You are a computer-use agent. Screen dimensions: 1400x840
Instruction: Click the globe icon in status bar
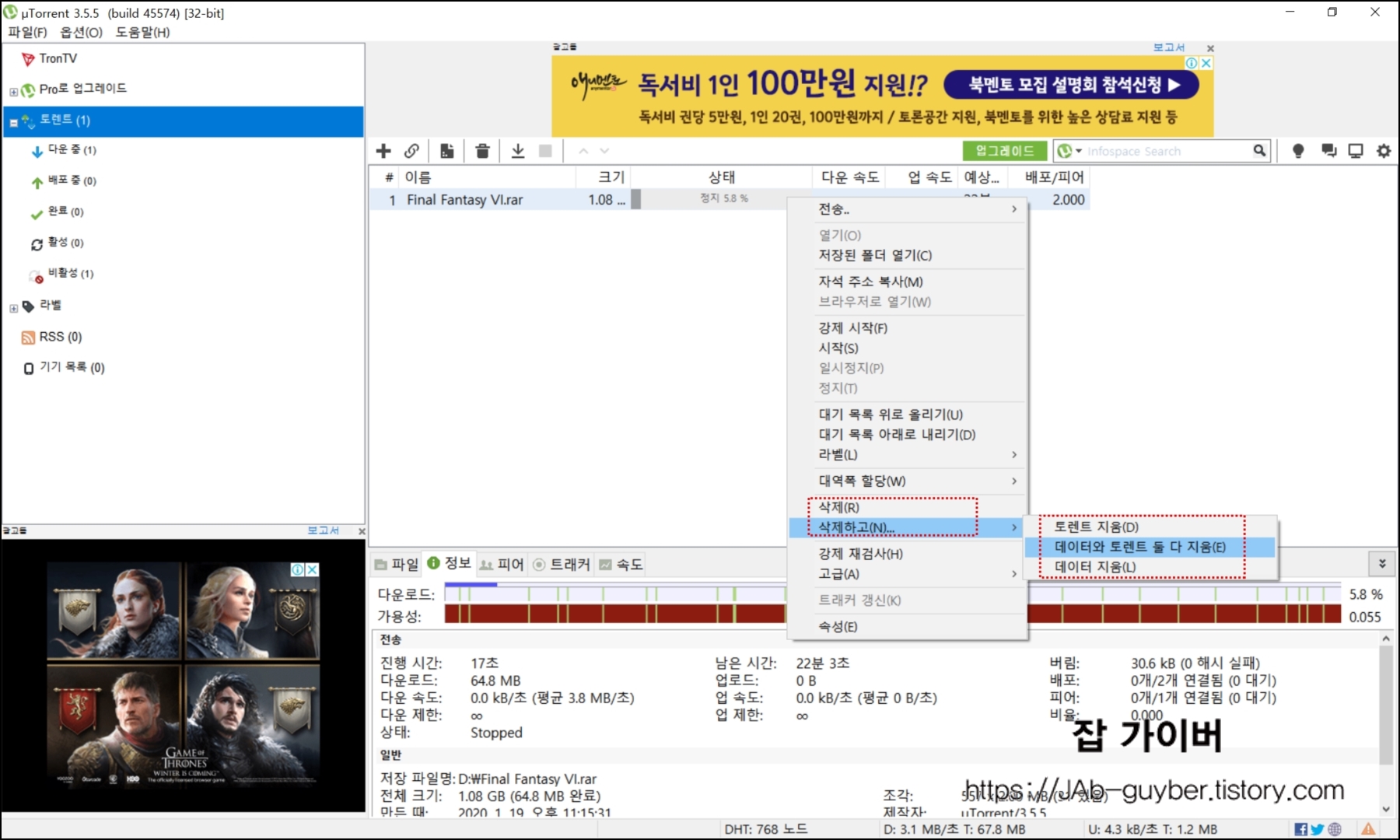[1335, 829]
